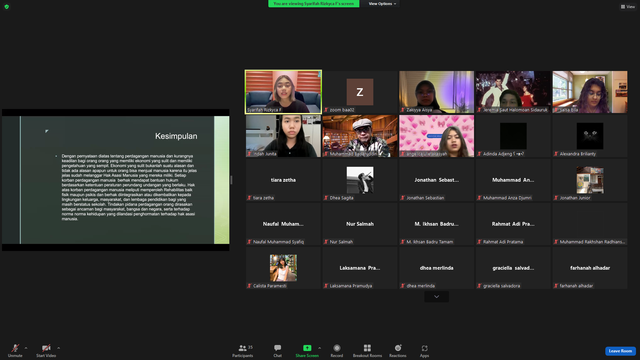The image size is (640, 360).
Task: Select Indah Junita's video tile
Action: point(283,136)
